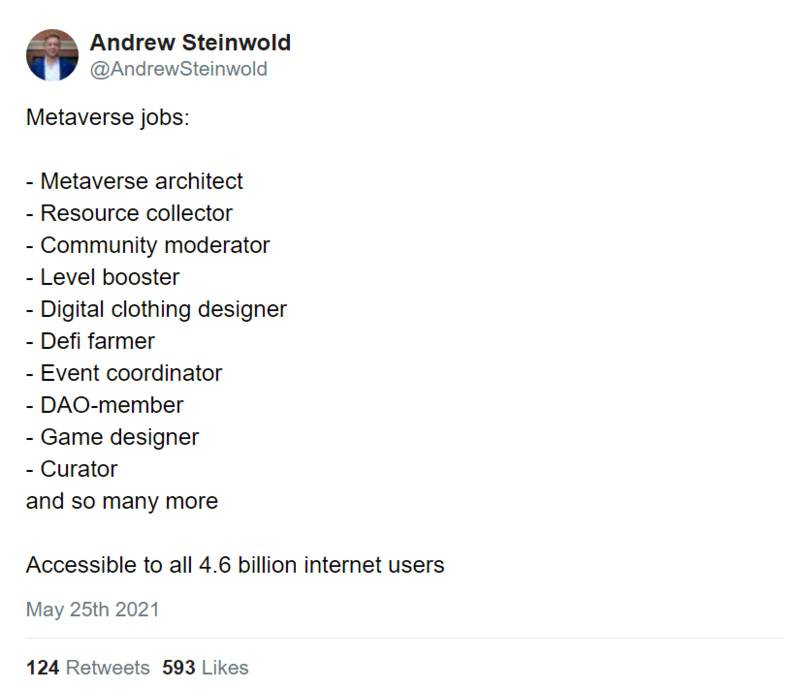Click the 'DAO-member' line

click(105, 405)
